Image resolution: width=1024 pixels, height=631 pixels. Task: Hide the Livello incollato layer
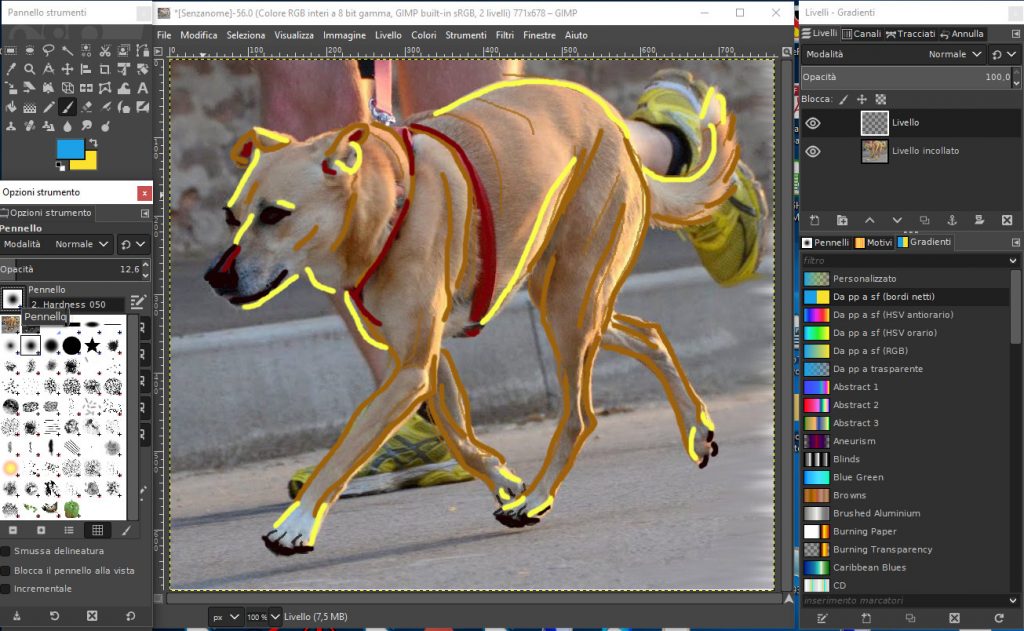click(812, 151)
